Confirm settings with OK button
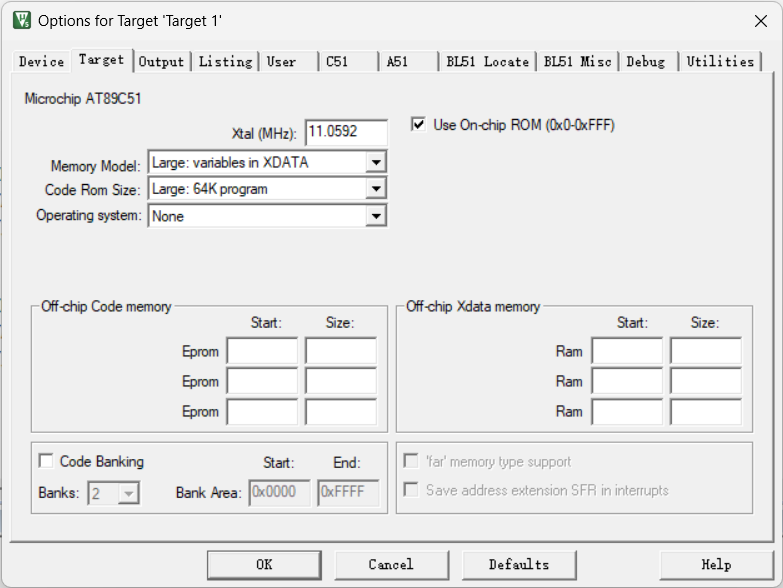This screenshot has height=588, width=783. click(x=264, y=565)
